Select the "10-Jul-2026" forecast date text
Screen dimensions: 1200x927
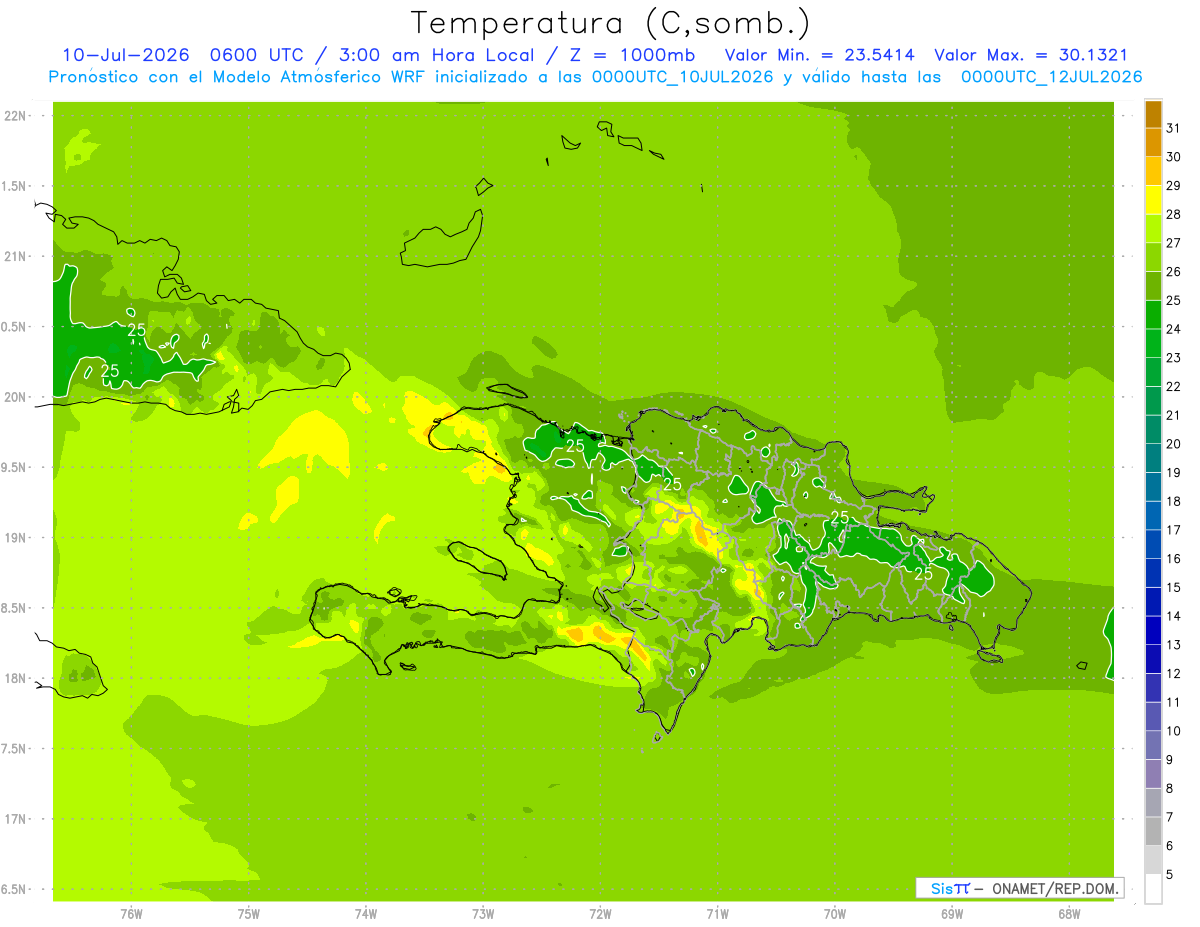click(x=125, y=55)
